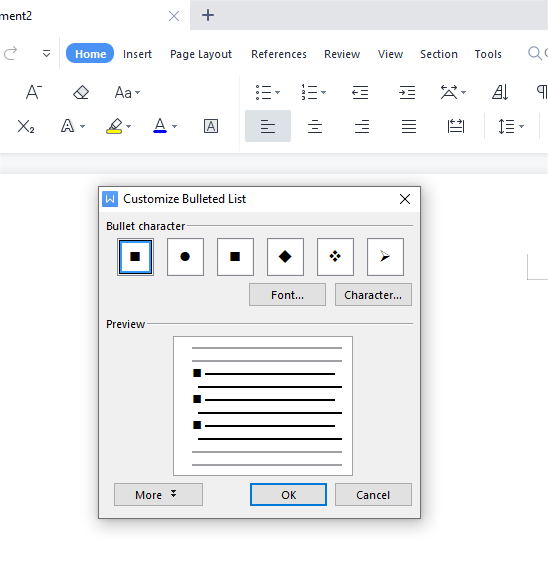This screenshot has width=548, height=570.
Task: Select the four-diamond bullet character
Action: coord(335,257)
